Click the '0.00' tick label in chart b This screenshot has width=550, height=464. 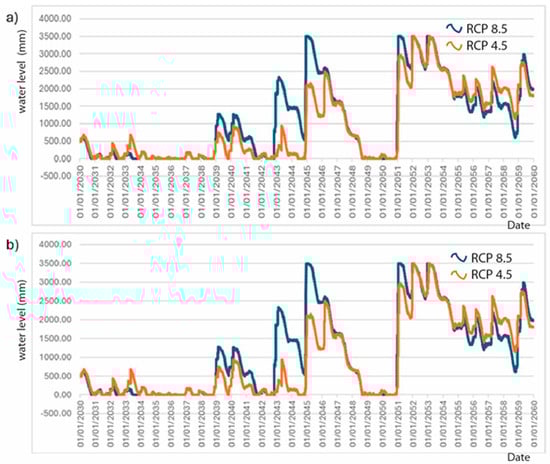(x=63, y=395)
